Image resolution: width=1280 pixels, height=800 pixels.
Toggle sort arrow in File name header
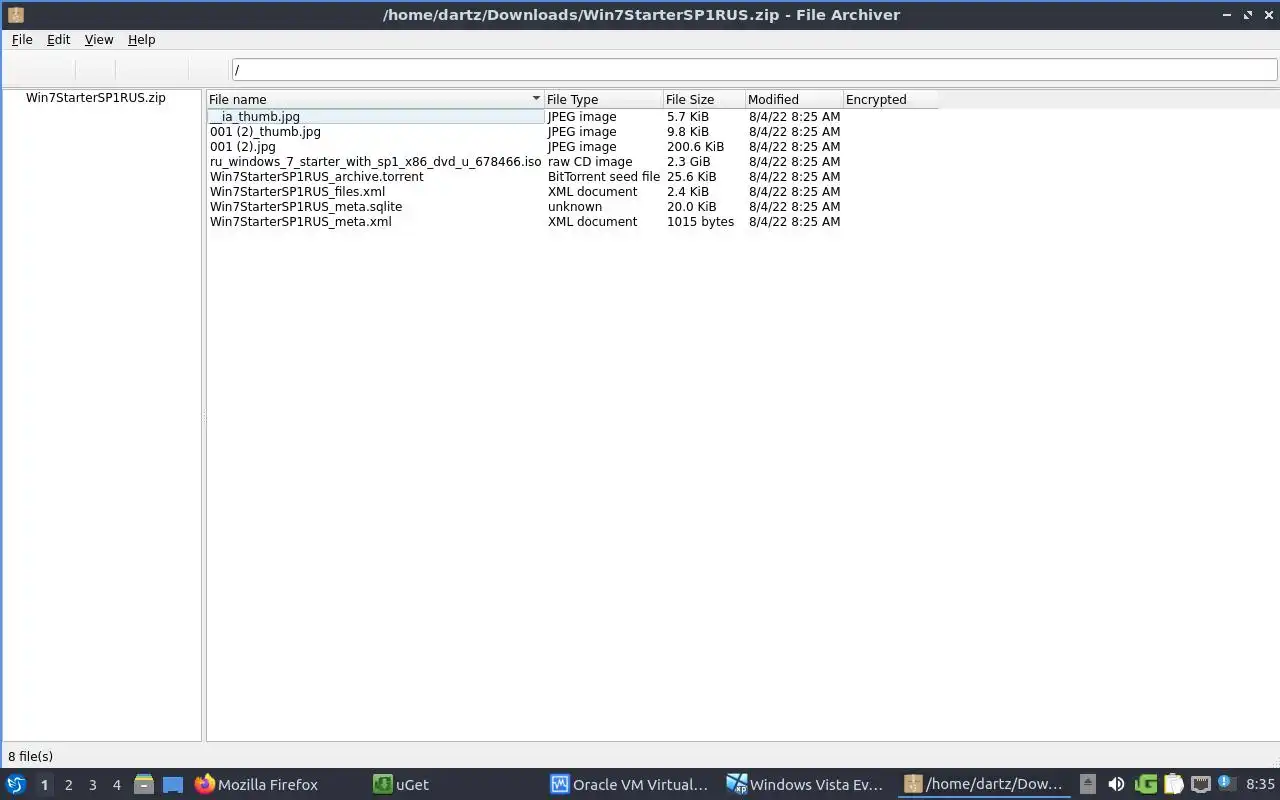(x=536, y=99)
